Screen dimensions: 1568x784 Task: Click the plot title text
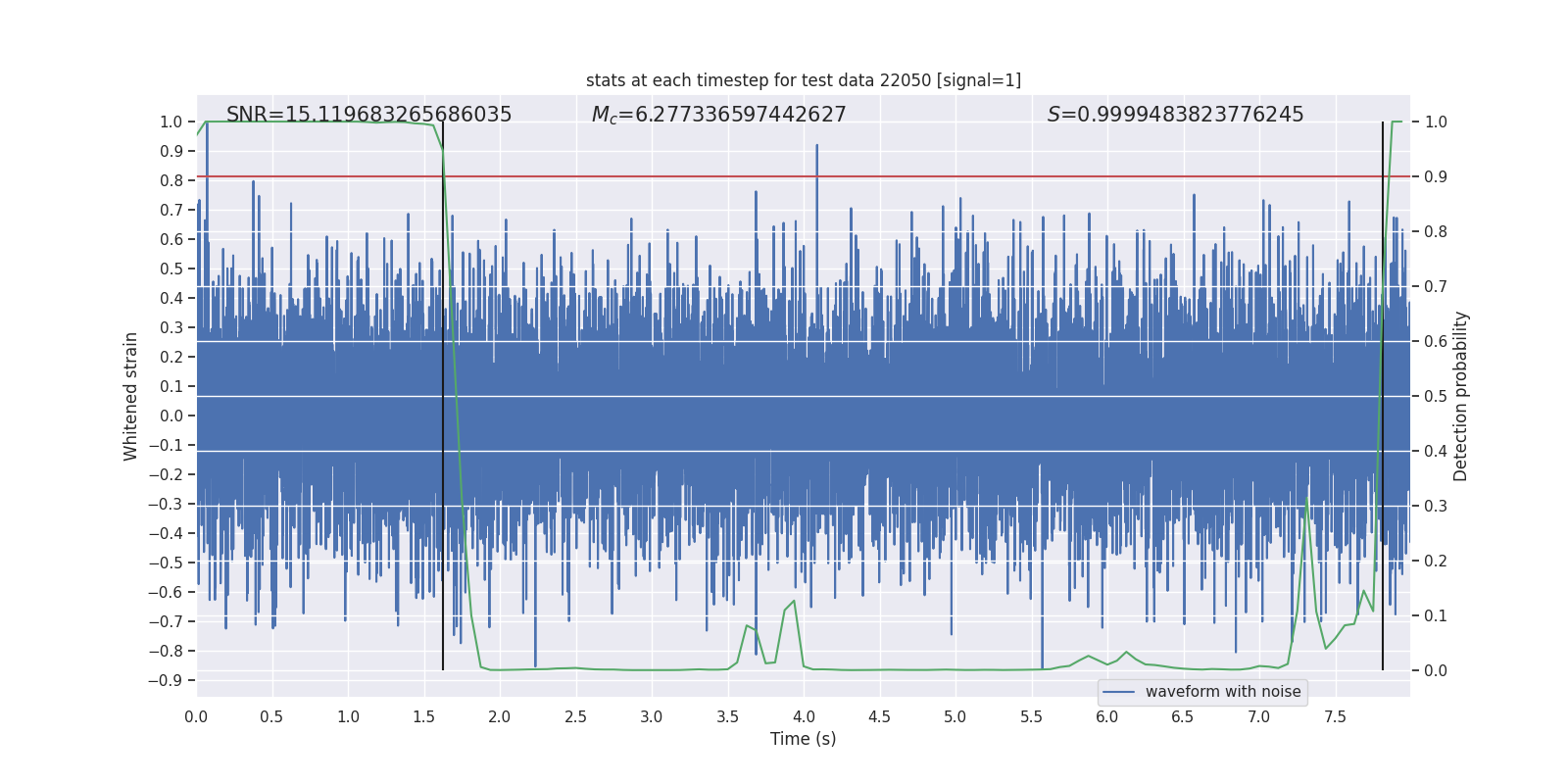click(x=804, y=80)
